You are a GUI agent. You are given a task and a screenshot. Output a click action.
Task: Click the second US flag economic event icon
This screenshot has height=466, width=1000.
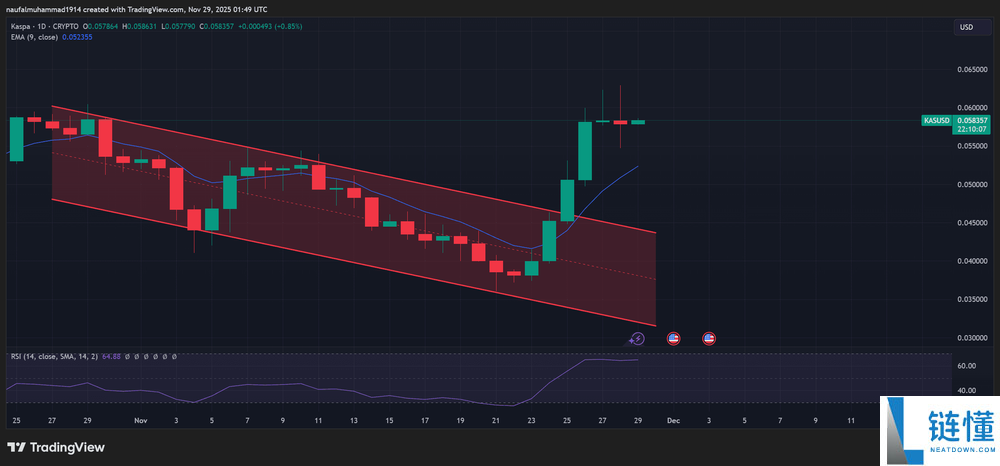tap(709, 339)
